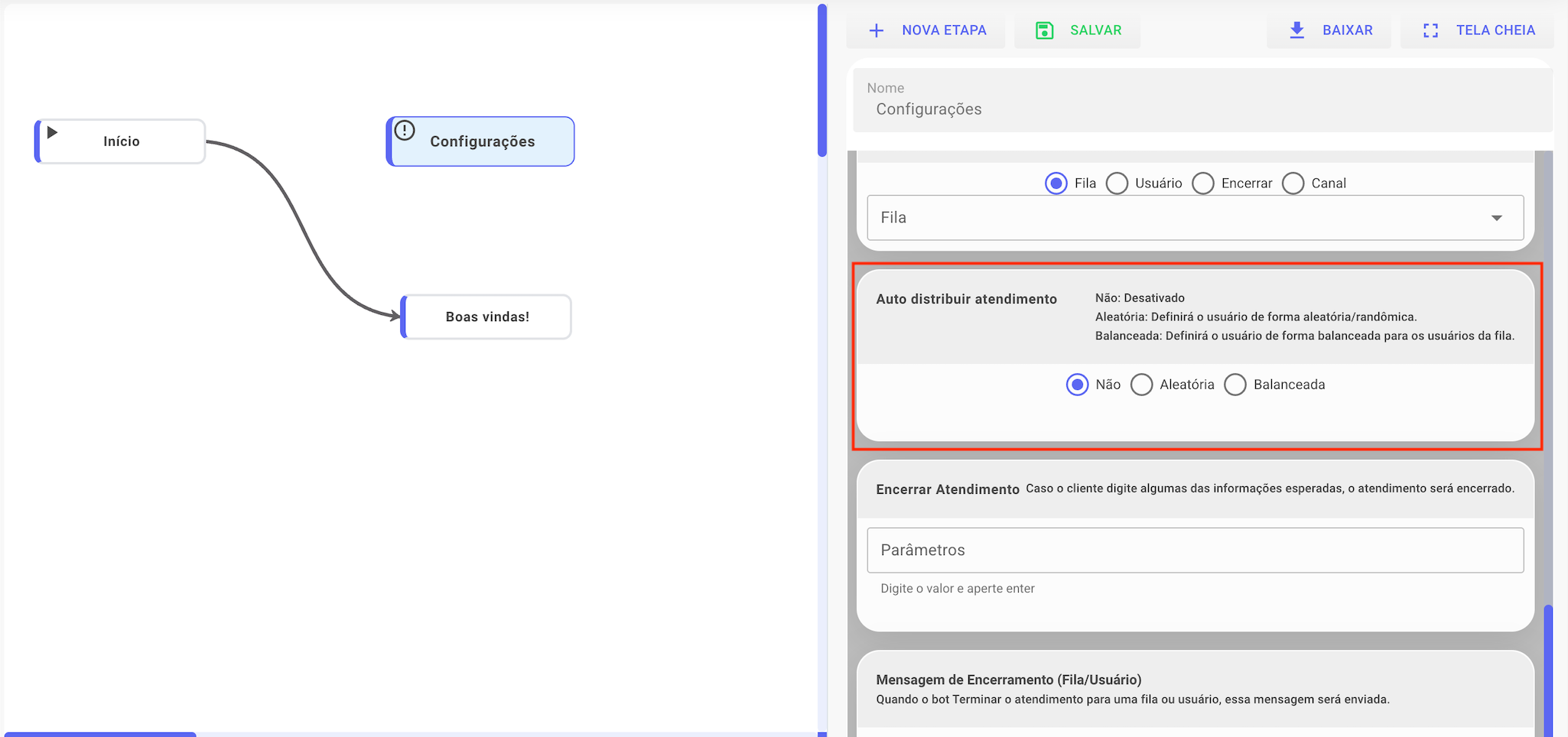Select the Boas vindas! flow node

coord(486,317)
